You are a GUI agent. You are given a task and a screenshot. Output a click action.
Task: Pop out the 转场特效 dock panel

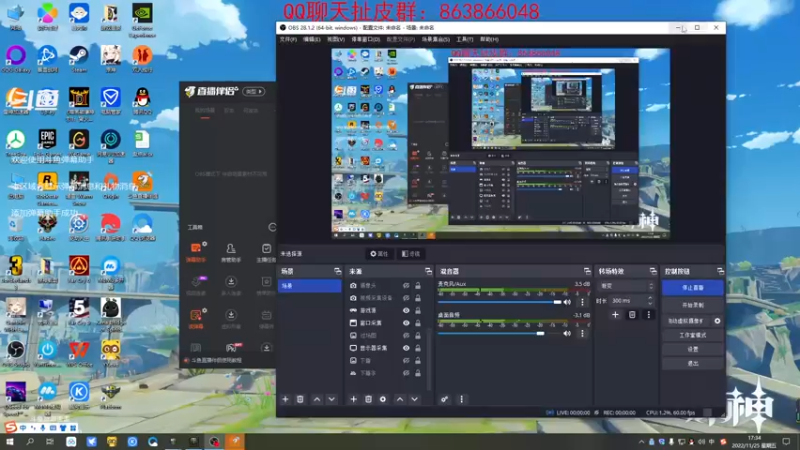click(653, 271)
